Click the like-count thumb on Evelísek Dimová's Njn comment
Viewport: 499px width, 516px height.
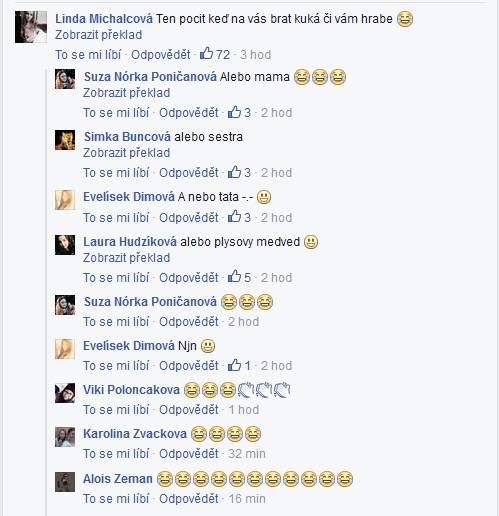point(234,365)
